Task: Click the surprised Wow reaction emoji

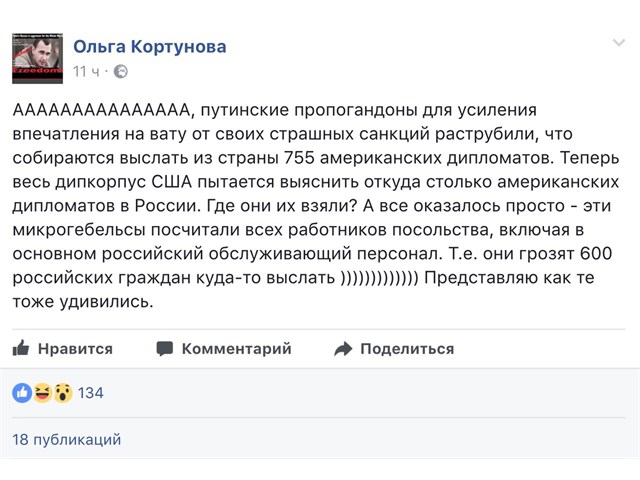Action: click(x=63, y=393)
